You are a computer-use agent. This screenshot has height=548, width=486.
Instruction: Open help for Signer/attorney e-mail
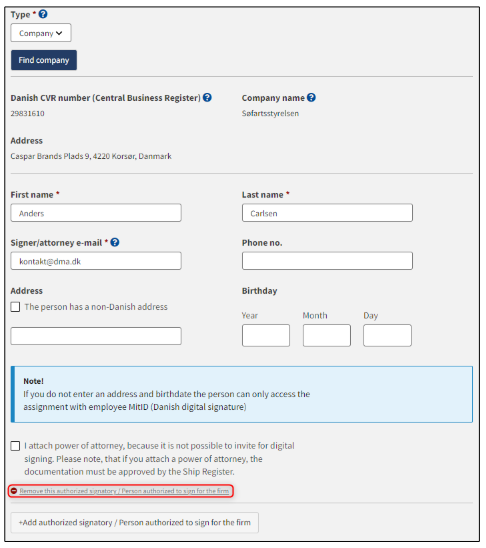[x=115, y=242]
